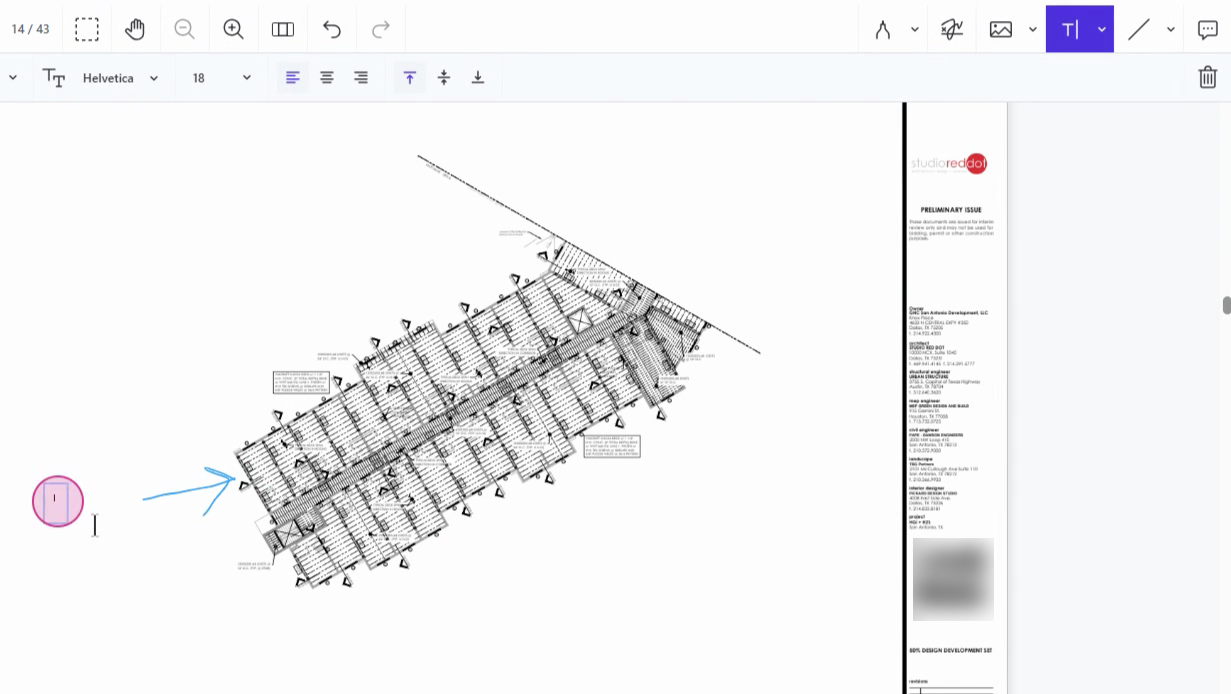Viewport: 1231px width, 694px height.
Task: Set vertical alignment to middle
Action: point(444,78)
